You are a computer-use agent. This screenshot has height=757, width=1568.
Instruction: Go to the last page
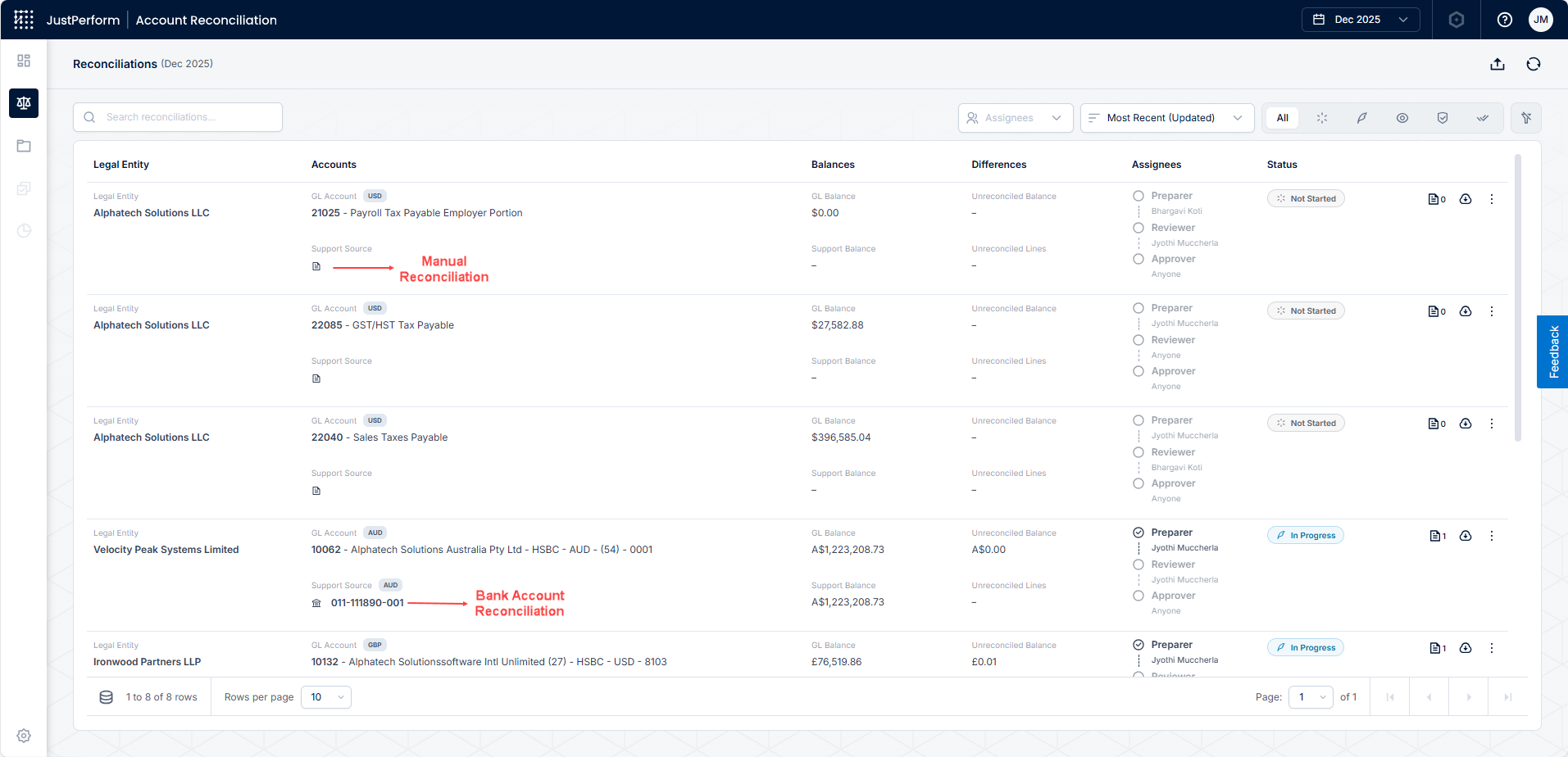click(x=1508, y=697)
